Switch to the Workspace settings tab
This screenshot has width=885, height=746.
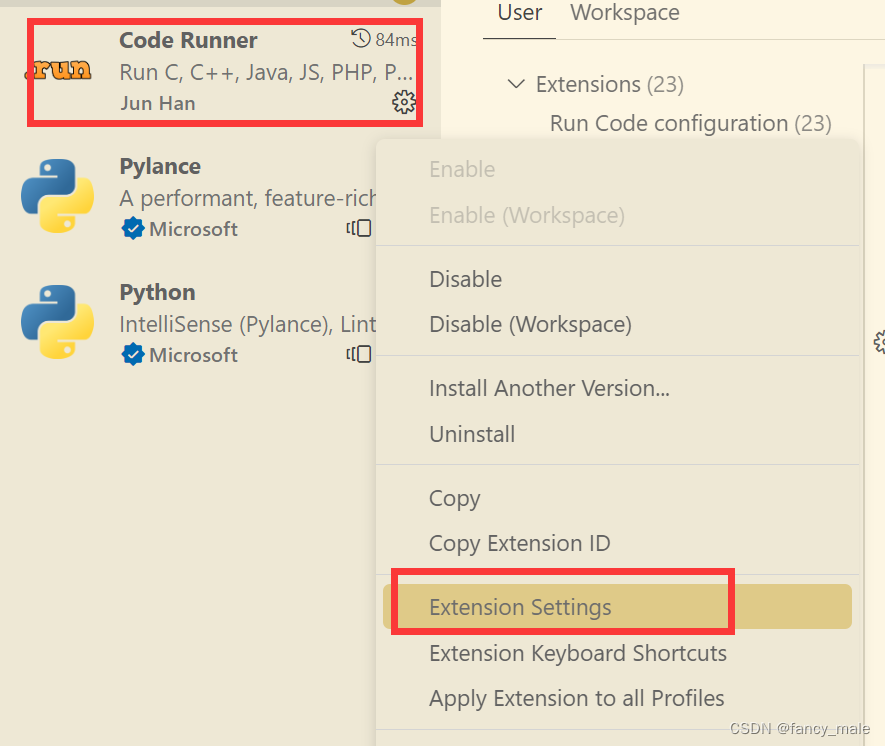point(624,13)
